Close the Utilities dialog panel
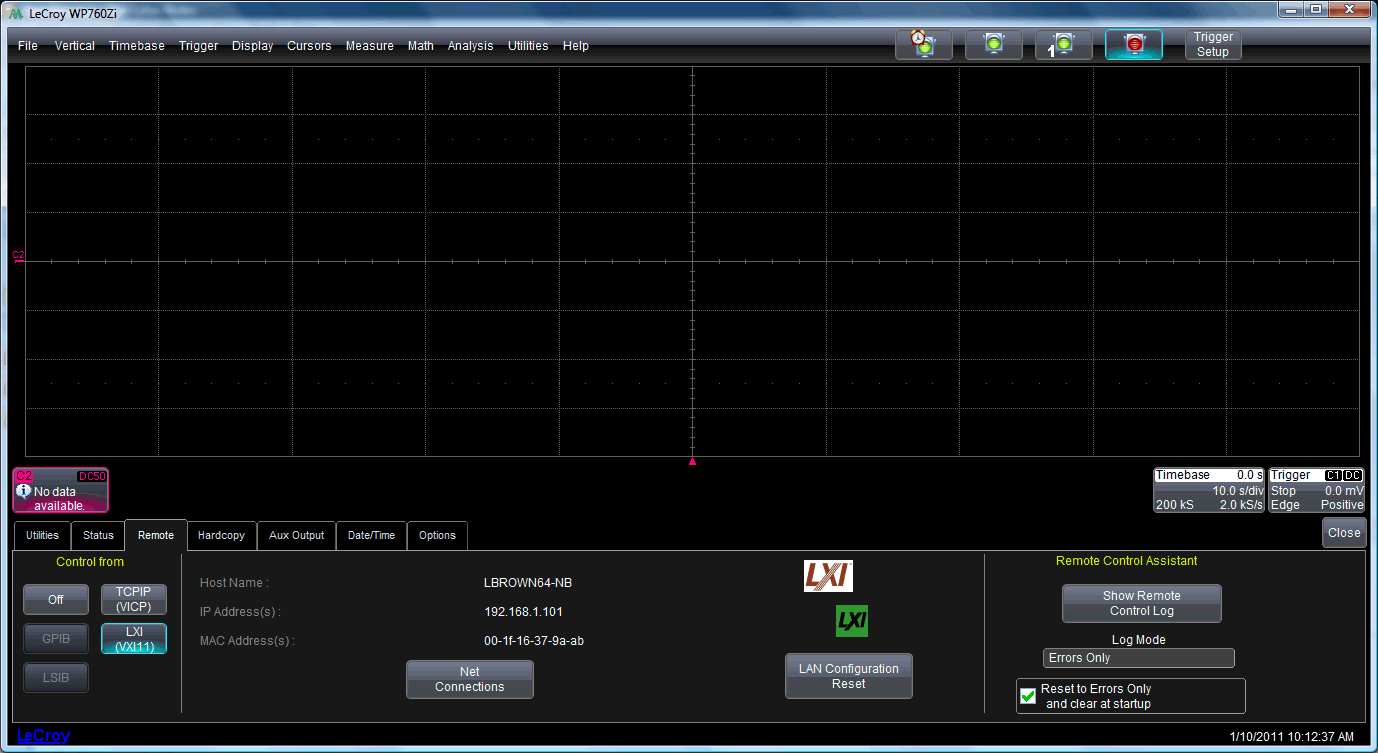The width and height of the screenshot is (1378, 753). [x=1344, y=533]
